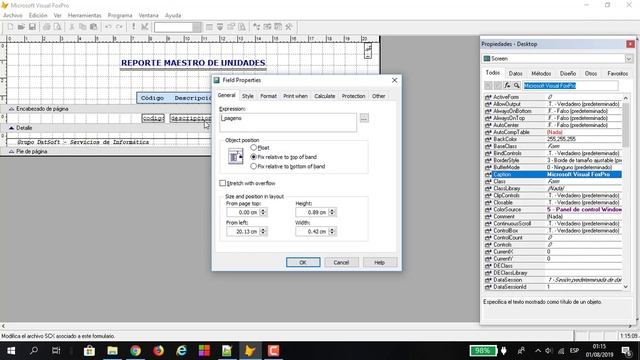The image size is (640, 360).
Task: Click the Paste toolbar icon
Action: [93, 27]
